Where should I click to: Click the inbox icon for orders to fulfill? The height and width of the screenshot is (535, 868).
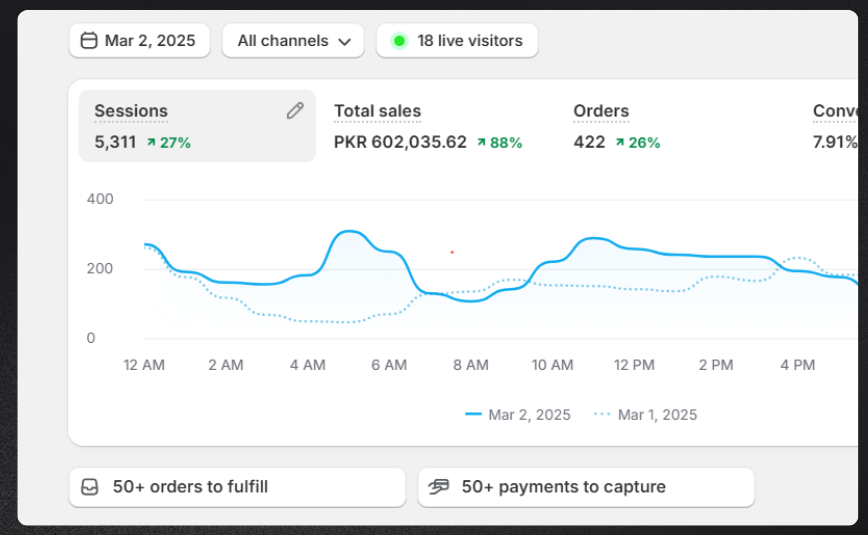tap(90, 487)
